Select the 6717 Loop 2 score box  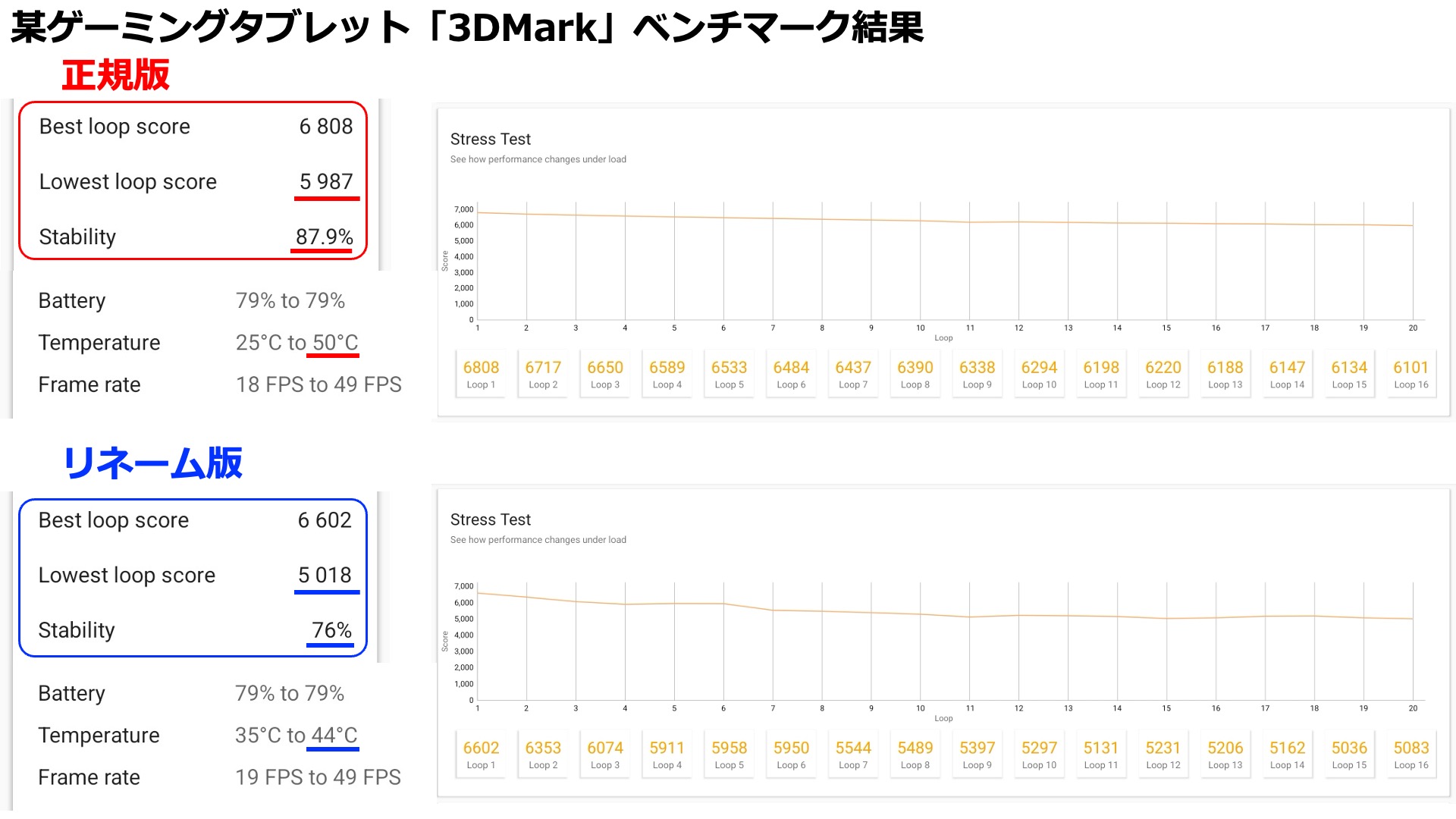pos(543,374)
